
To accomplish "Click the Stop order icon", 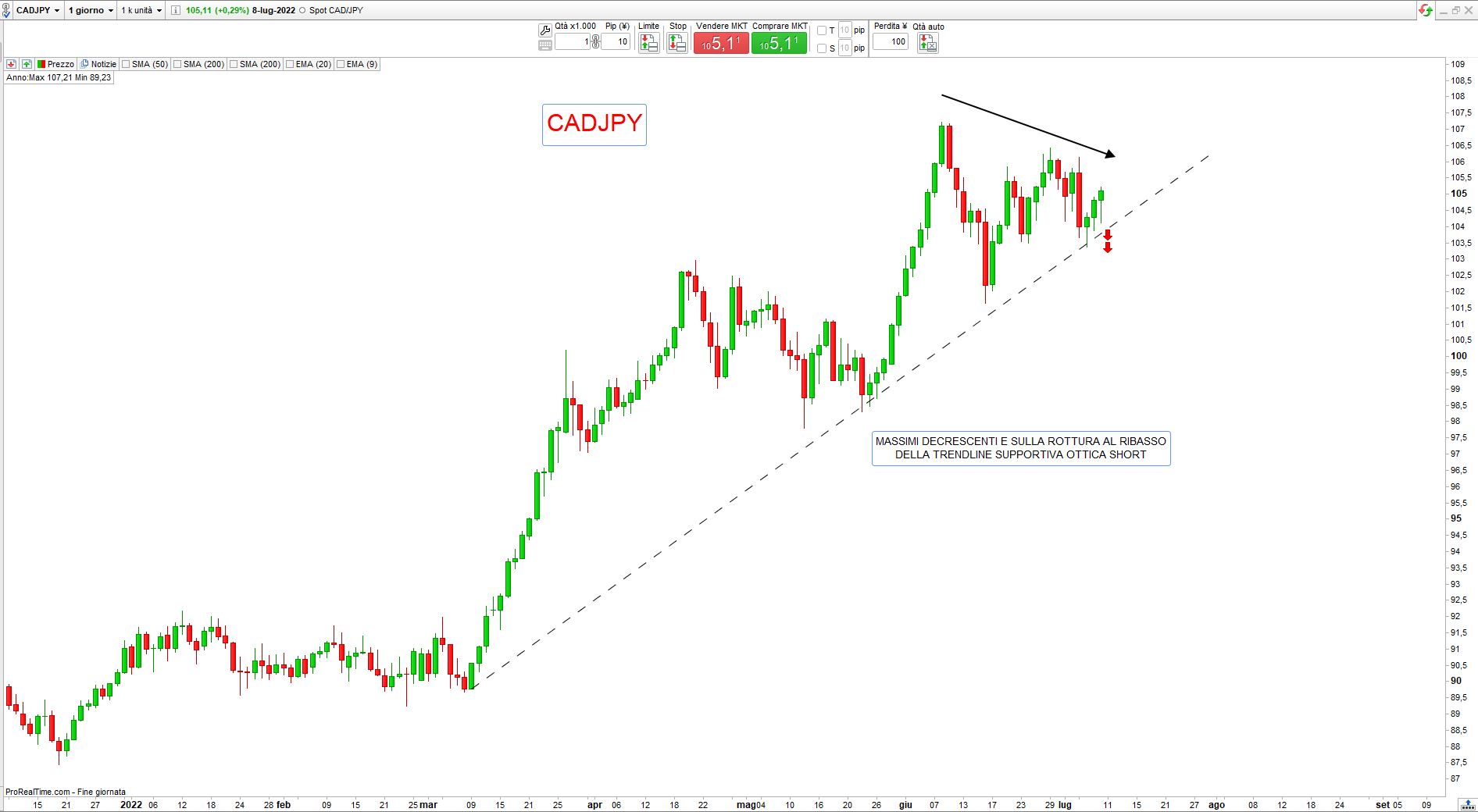I will (x=677, y=43).
